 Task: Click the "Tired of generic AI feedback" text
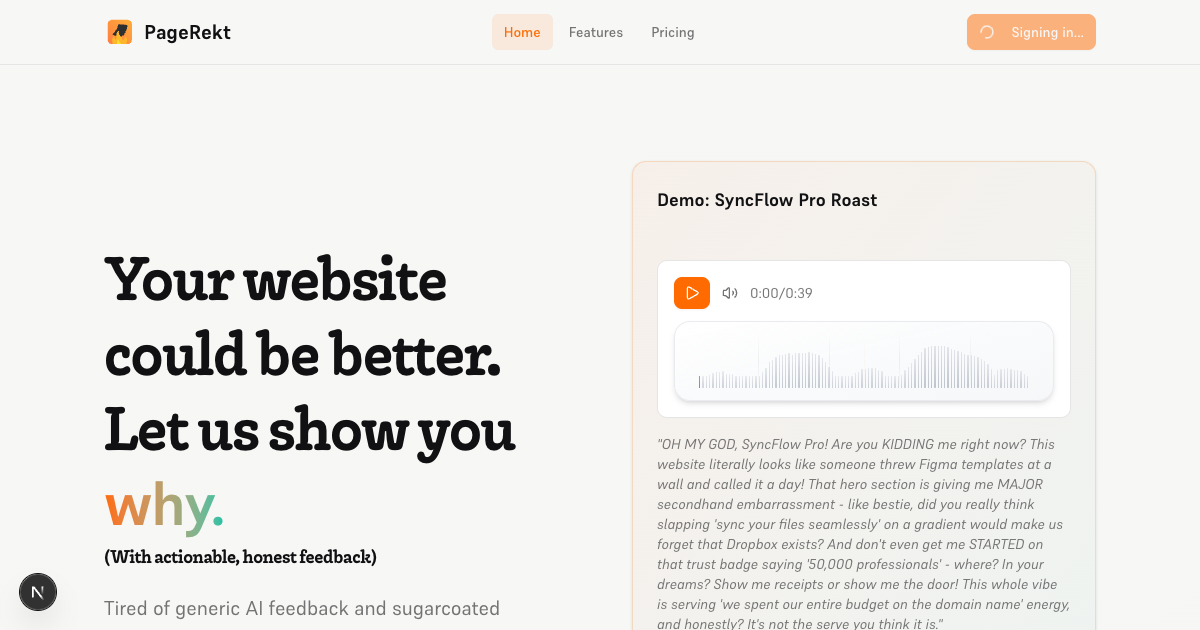301,608
